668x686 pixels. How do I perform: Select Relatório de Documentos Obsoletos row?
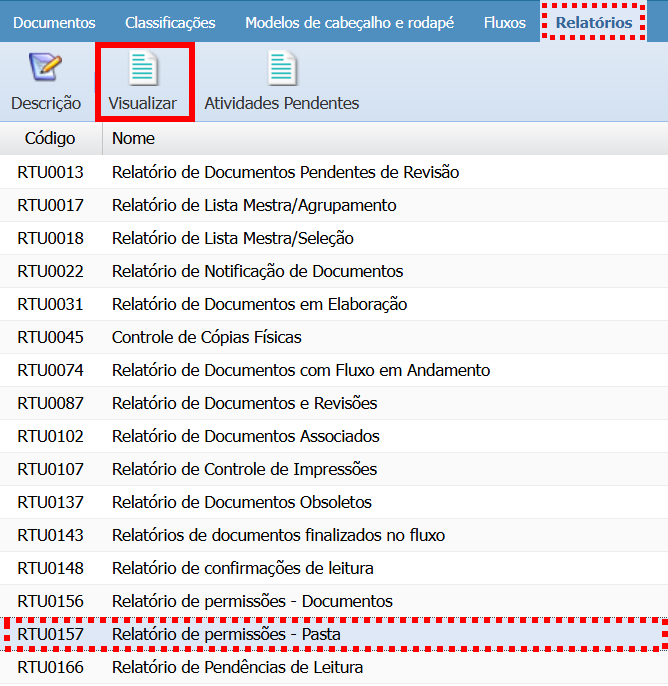click(241, 502)
